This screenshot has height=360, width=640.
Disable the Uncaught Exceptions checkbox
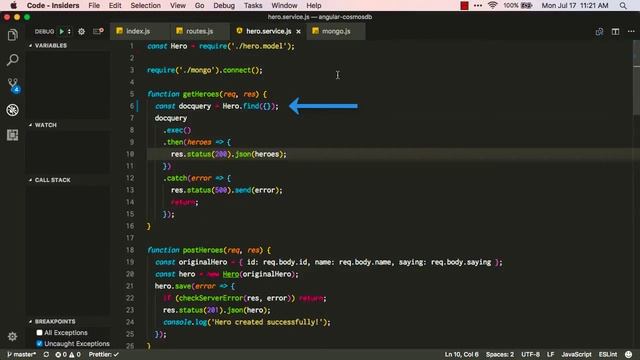tap(39, 344)
